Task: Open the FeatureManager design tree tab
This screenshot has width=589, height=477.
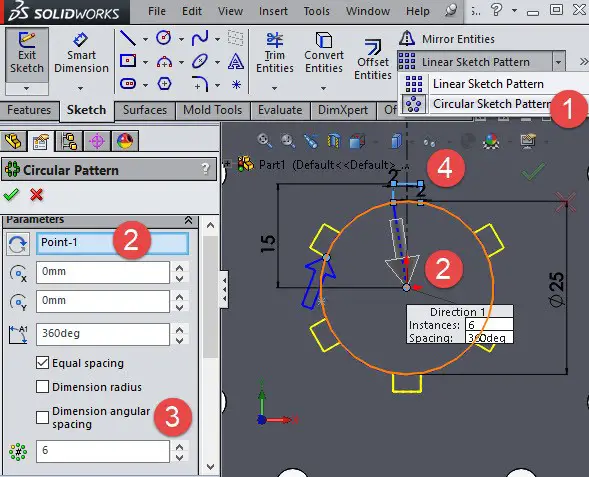Action: (x=13, y=141)
